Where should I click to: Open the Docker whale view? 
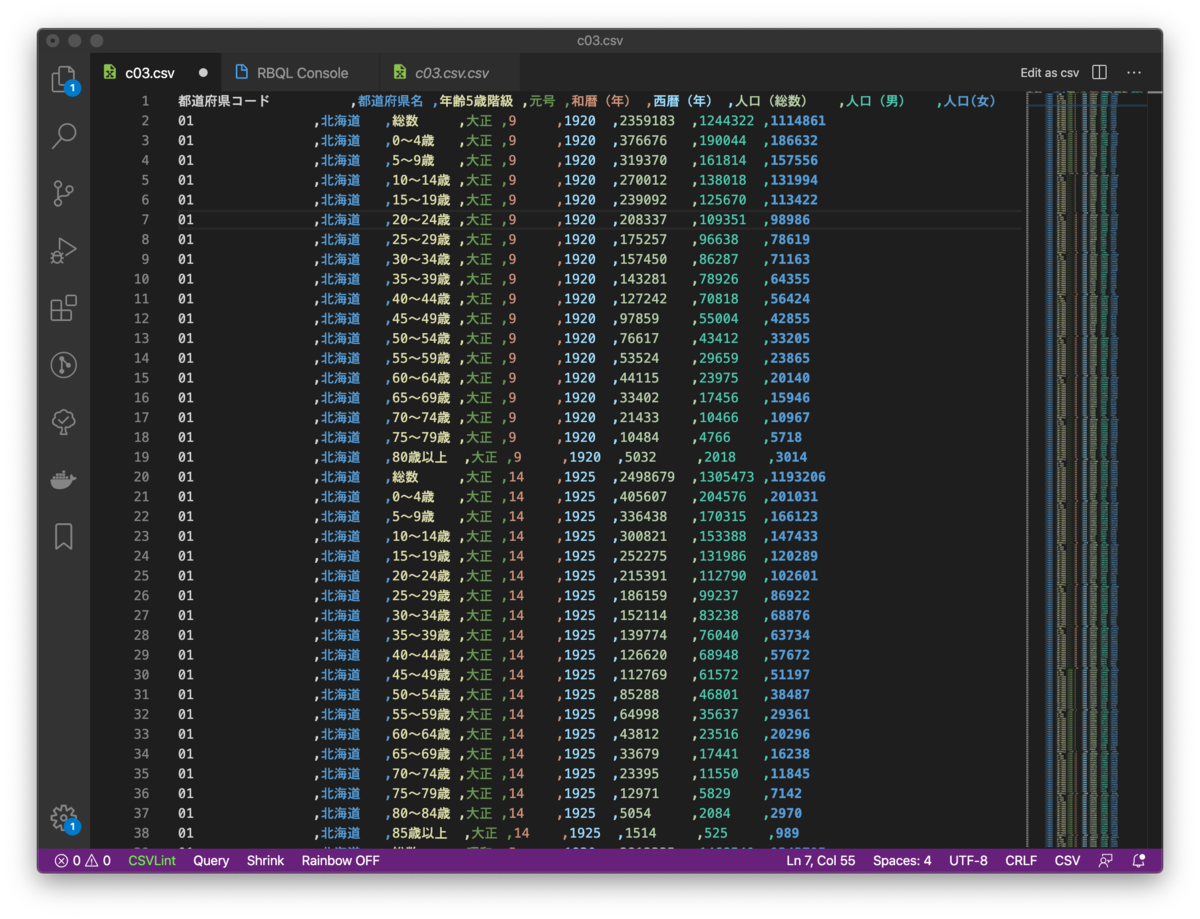point(64,481)
